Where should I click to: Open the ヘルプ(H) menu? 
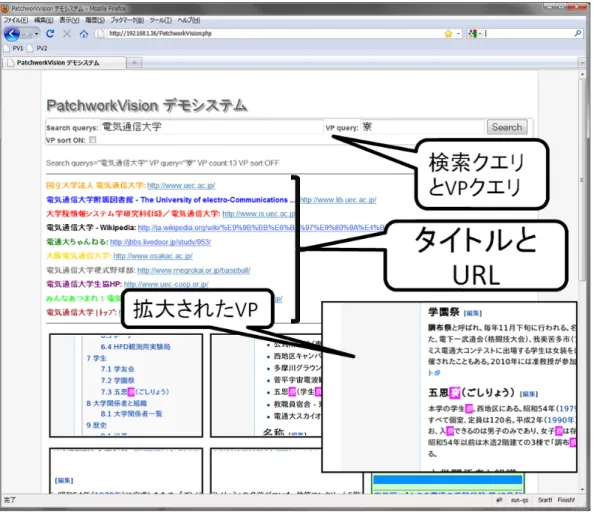[x=189, y=20]
